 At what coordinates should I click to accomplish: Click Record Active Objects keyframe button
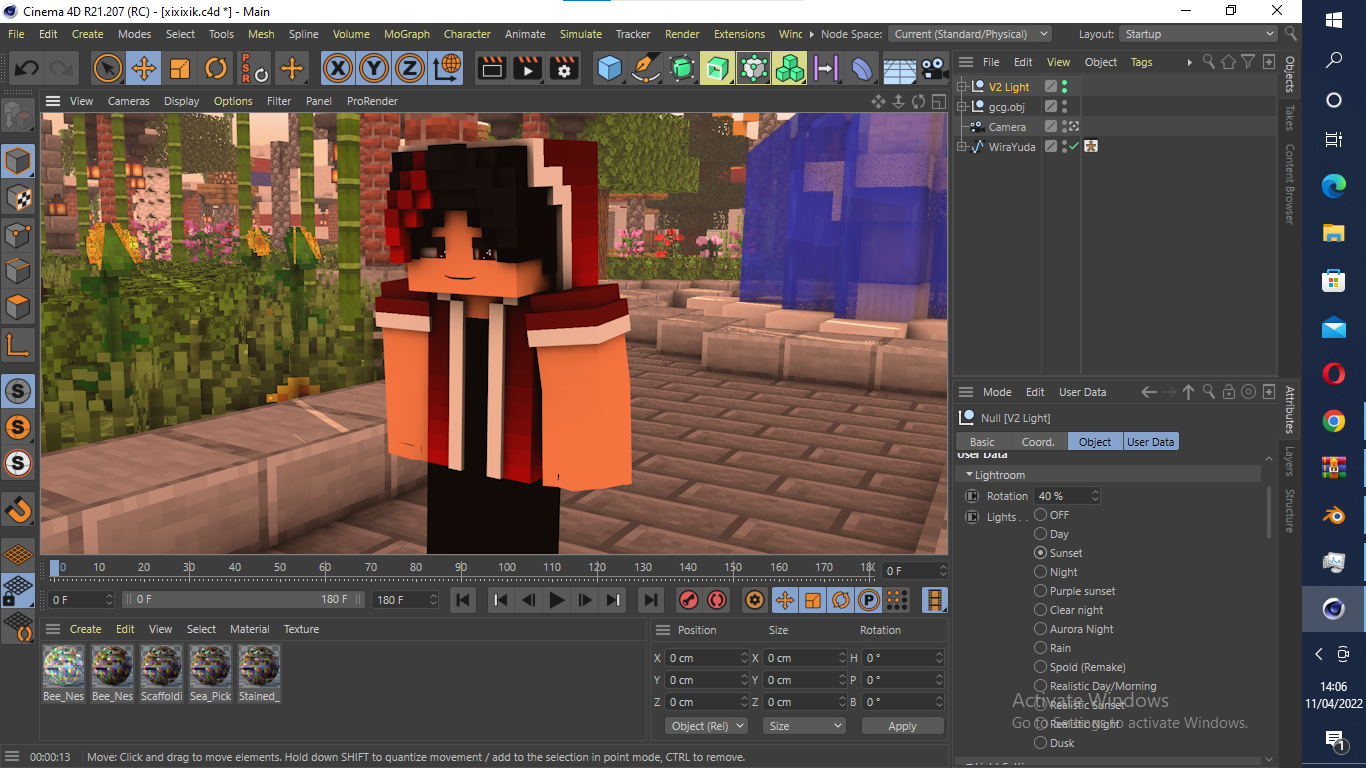point(688,600)
